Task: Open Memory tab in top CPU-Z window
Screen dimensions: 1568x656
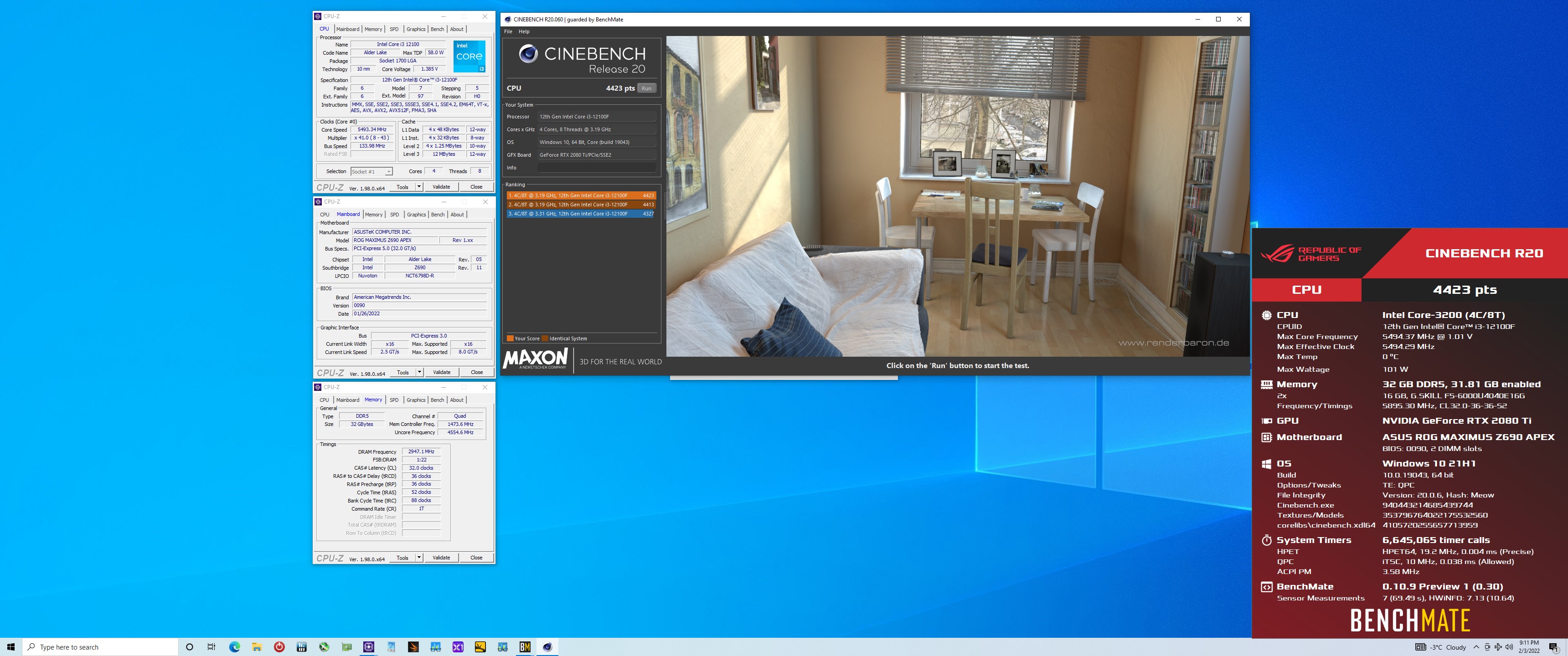Action: [x=374, y=29]
